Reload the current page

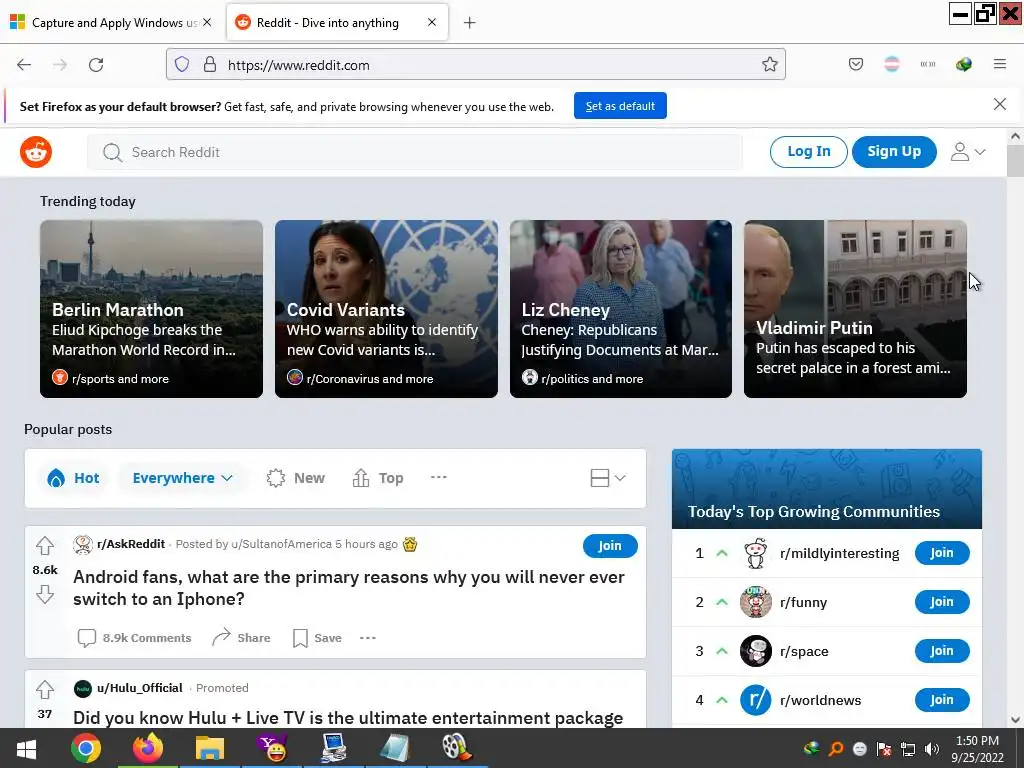click(96, 65)
